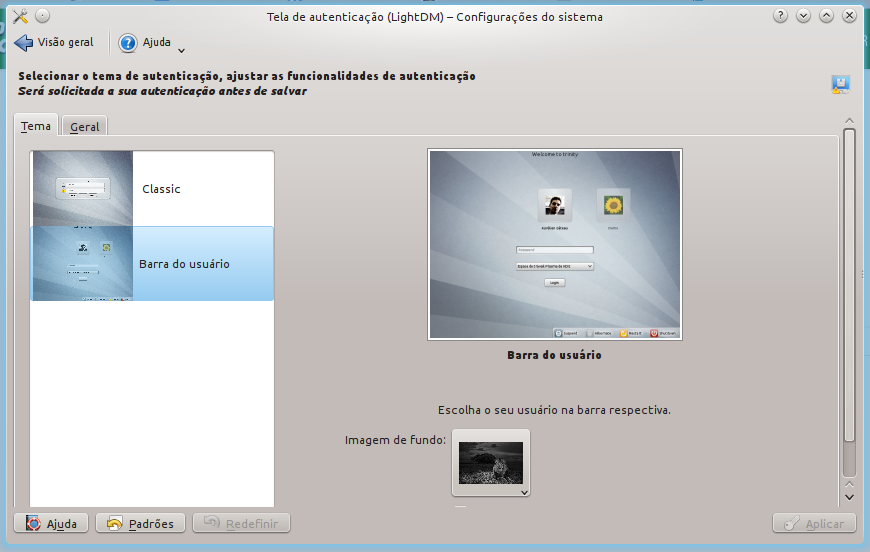
Task: Open the Imagem de fundo picker button
Action: coord(490,463)
